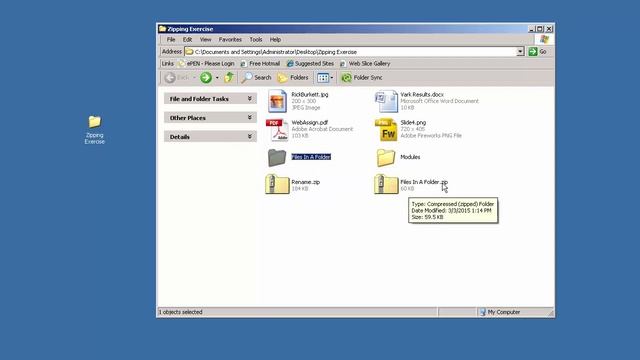The width and height of the screenshot is (640, 360).
Task: Select the RickBurkett.jpg image icon
Action: click(277, 101)
